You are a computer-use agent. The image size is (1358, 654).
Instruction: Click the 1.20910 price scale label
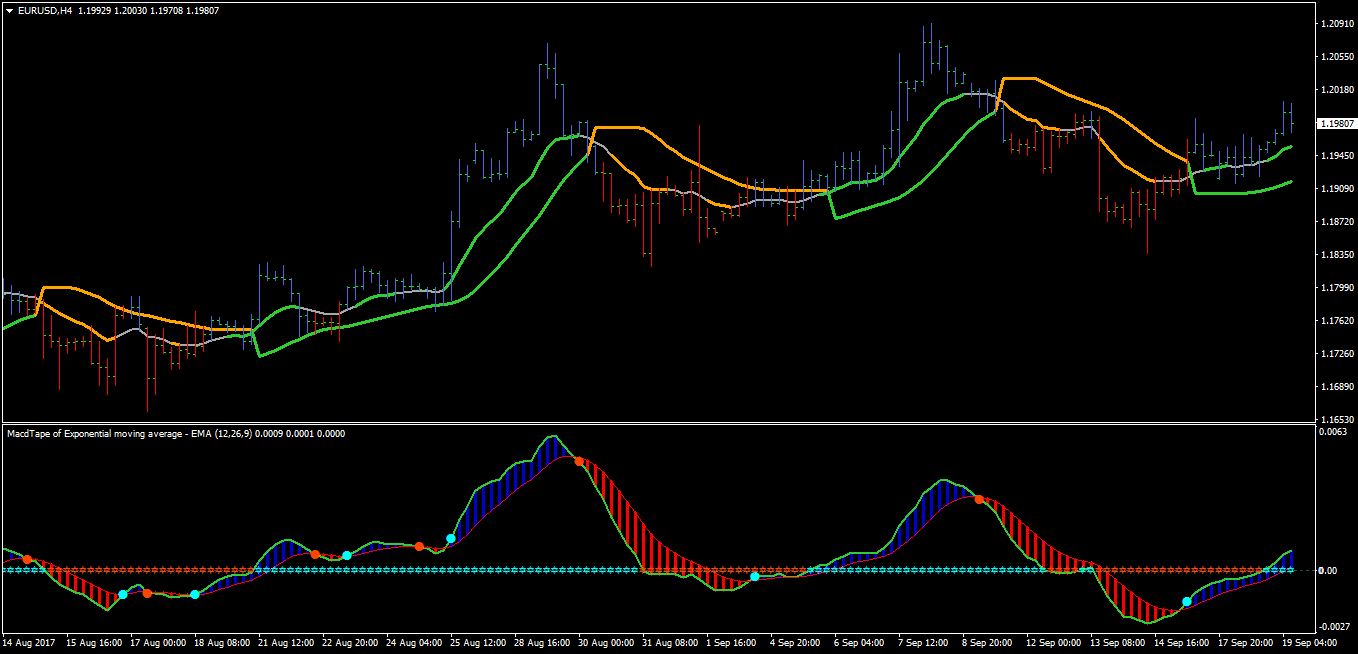point(1337,23)
